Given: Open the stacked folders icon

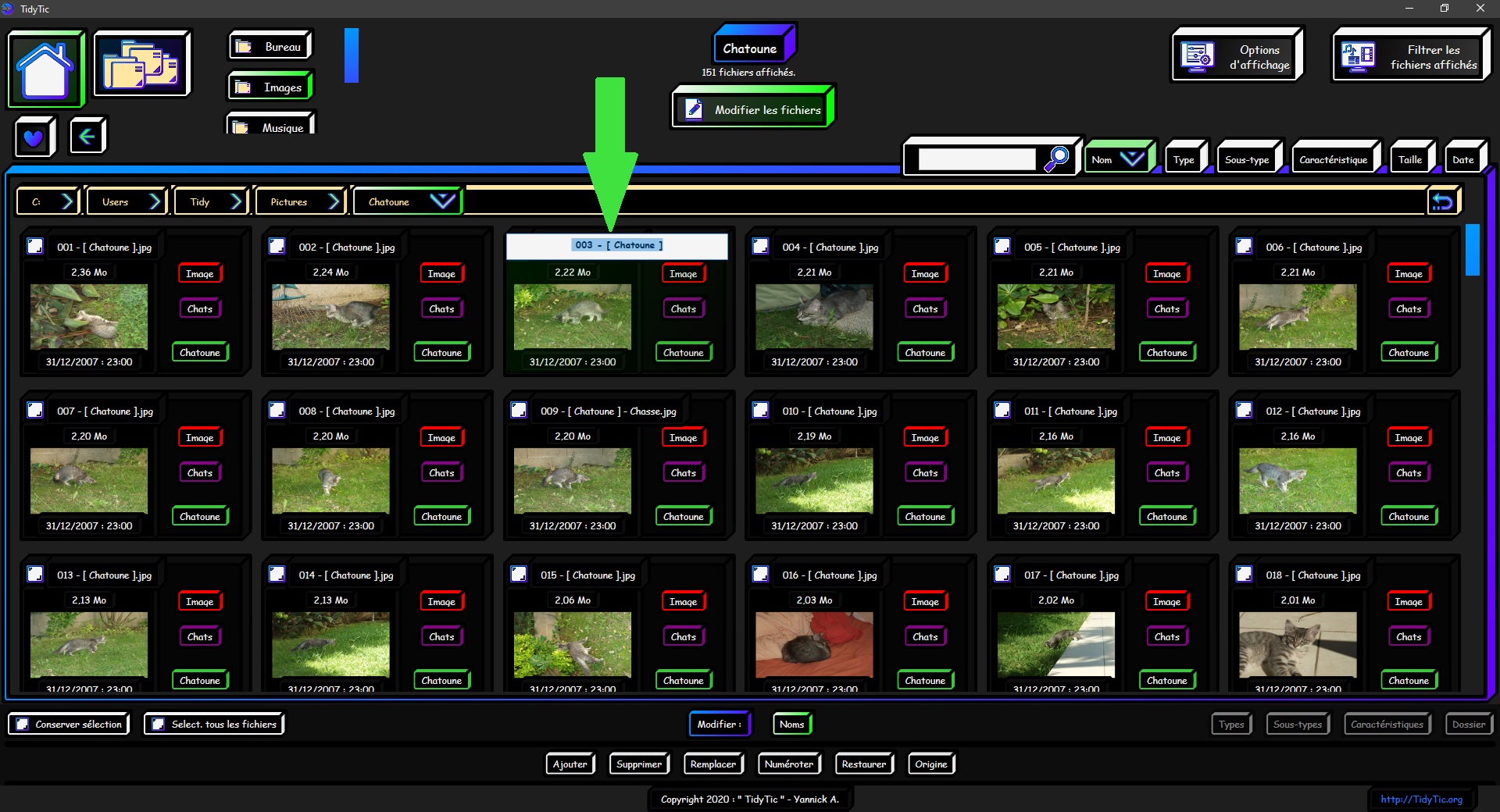Looking at the screenshot, I should [141, 65].
